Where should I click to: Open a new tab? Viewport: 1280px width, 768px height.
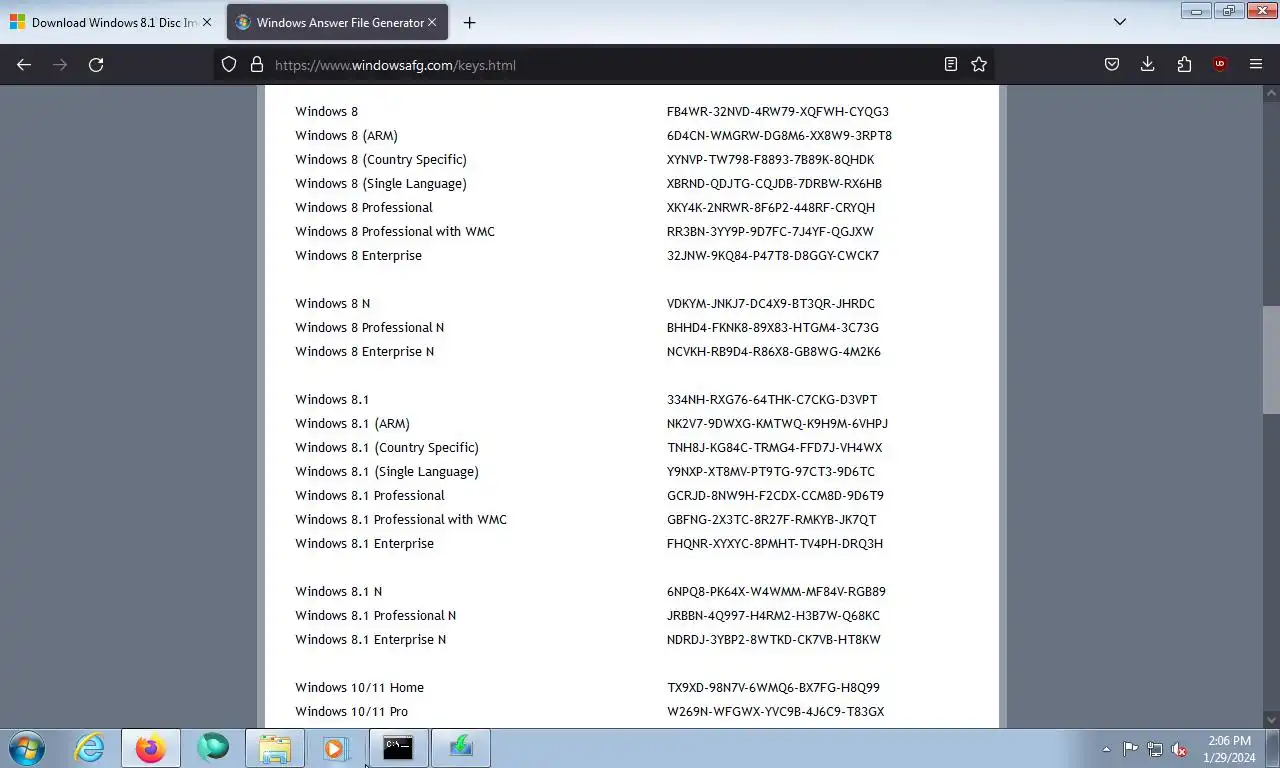469,22
